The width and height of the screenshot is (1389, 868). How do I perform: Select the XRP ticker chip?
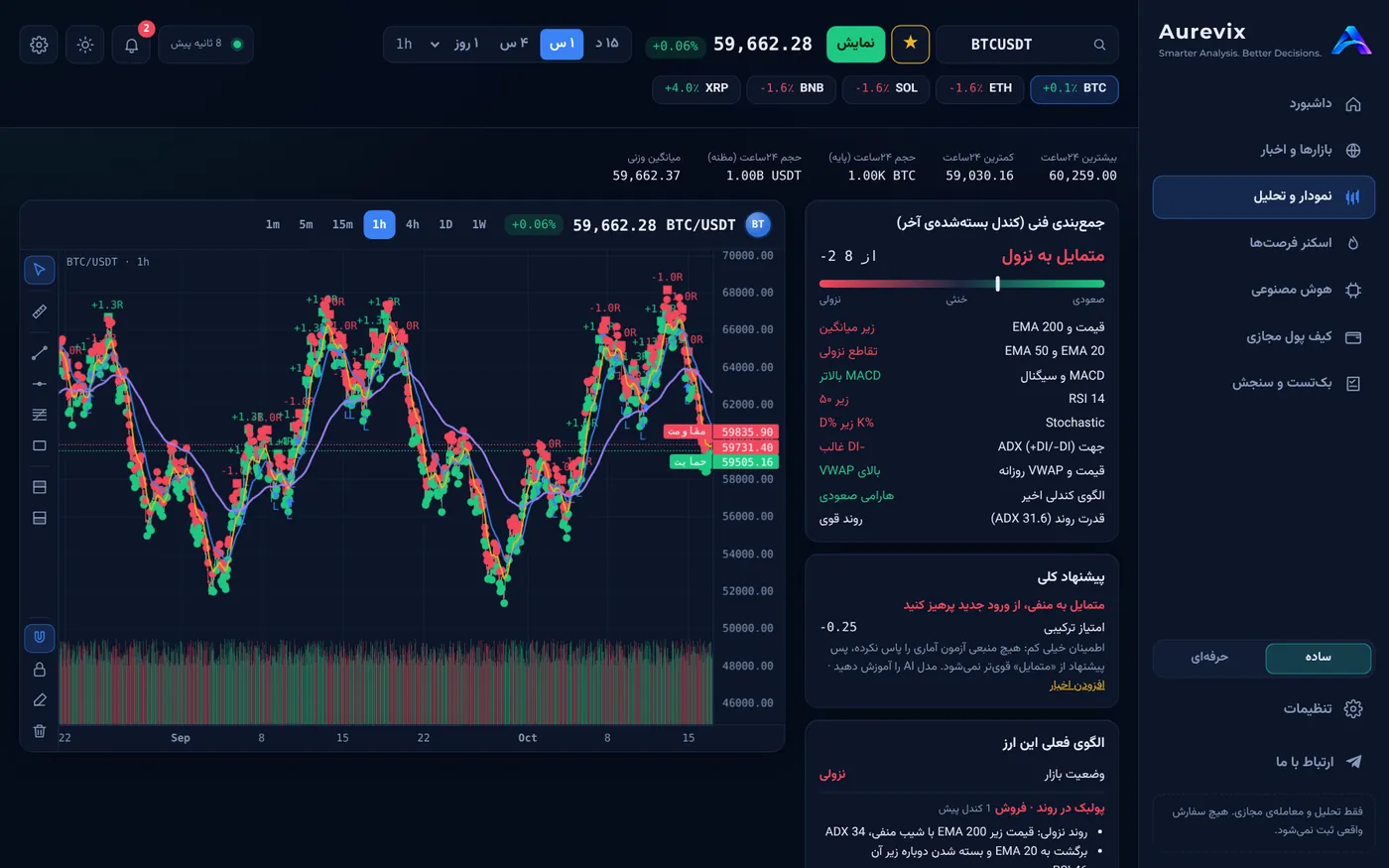click(x=696, y=88)
